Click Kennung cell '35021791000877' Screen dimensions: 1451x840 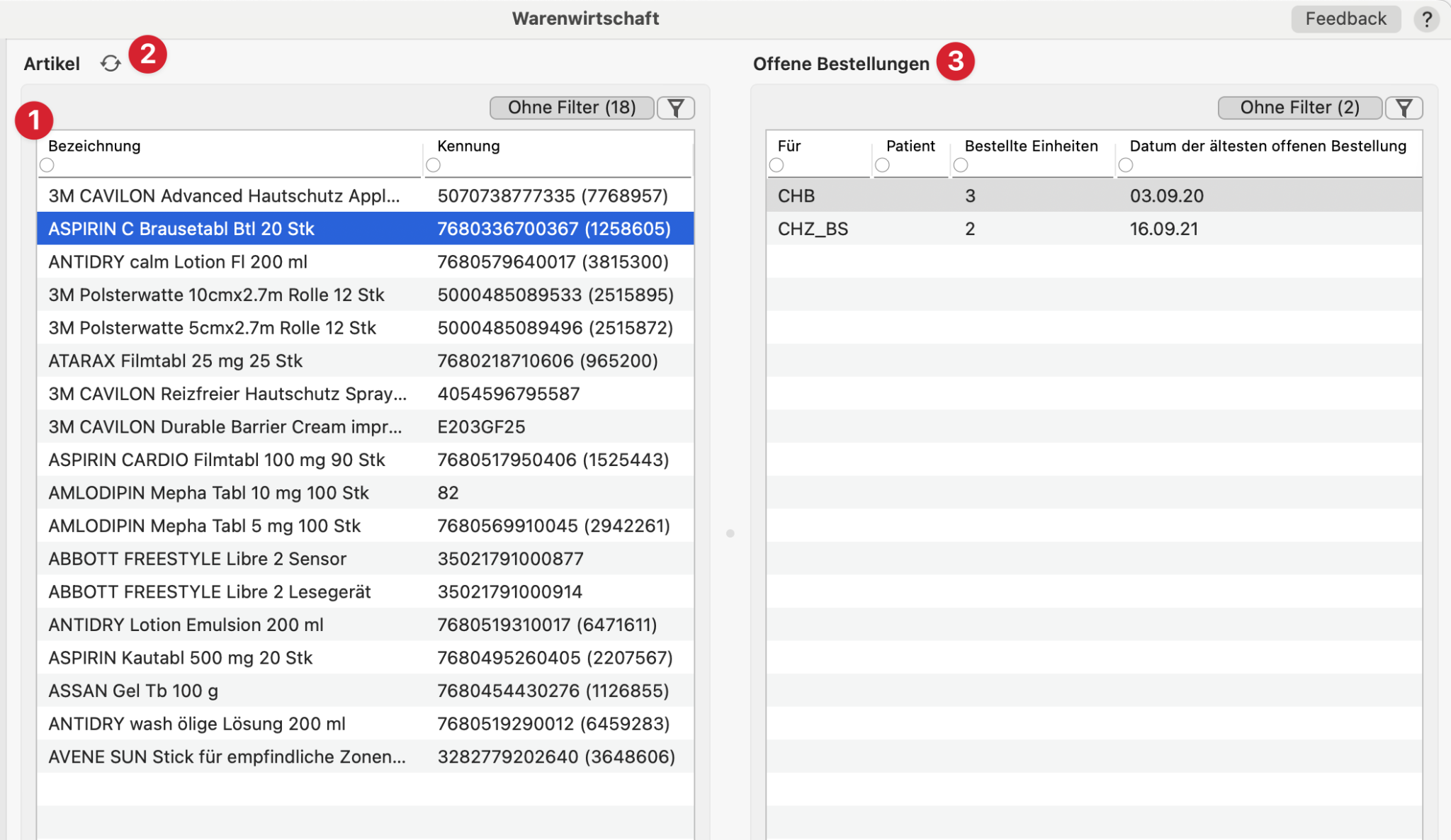510,559
